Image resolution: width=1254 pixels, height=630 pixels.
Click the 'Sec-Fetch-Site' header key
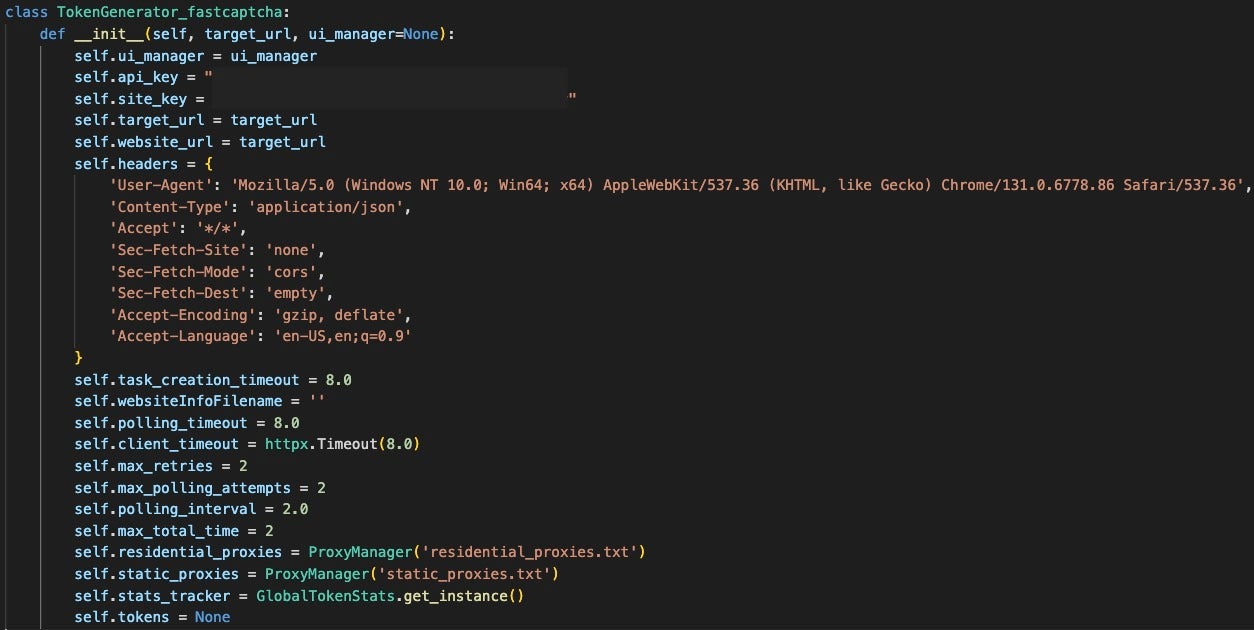point(174,251)
